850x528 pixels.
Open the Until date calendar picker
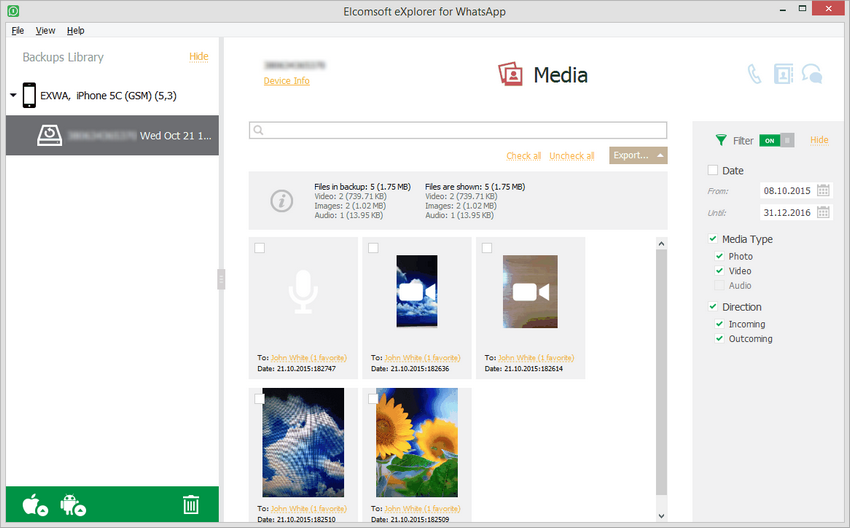coord(824,212)
